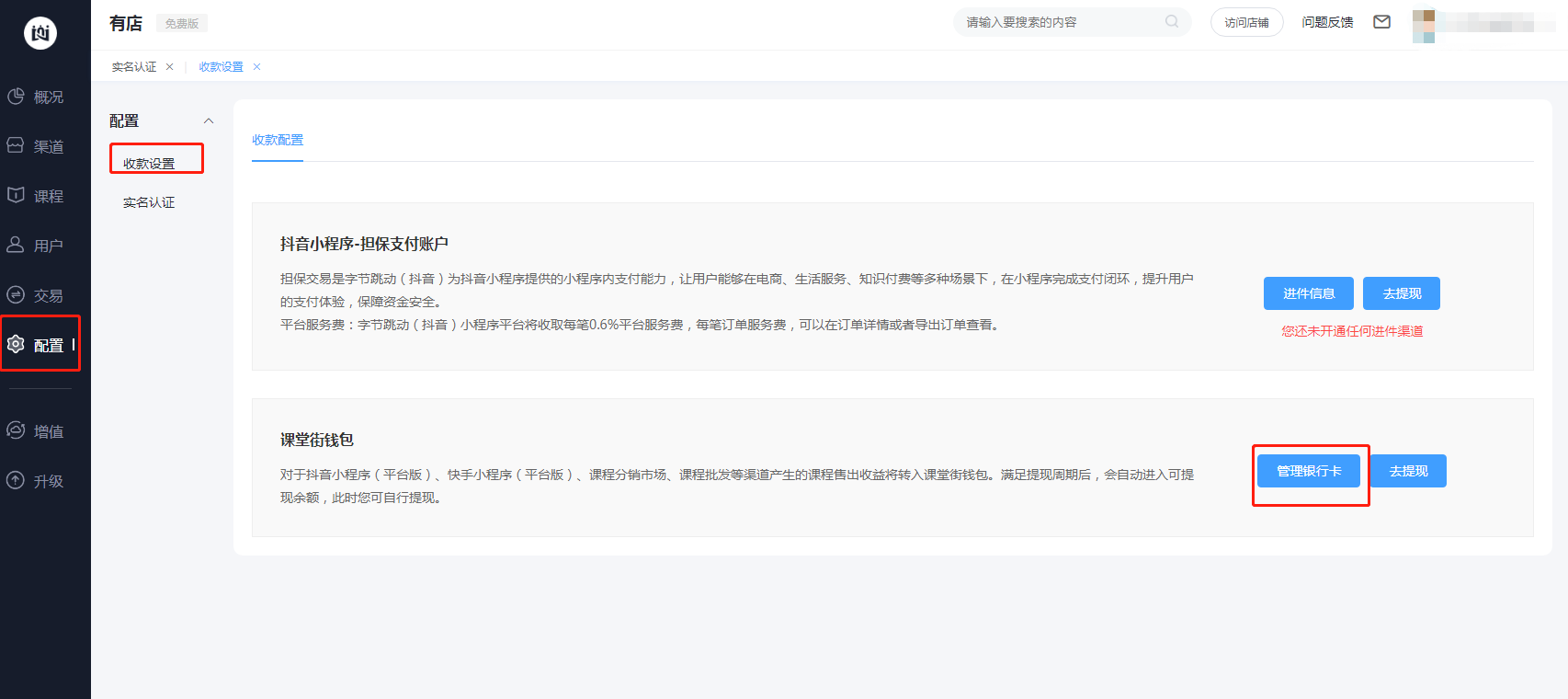Click the user avatar at top right
This screenshot has width=1568, height=699.
[x=1424, y=26]
